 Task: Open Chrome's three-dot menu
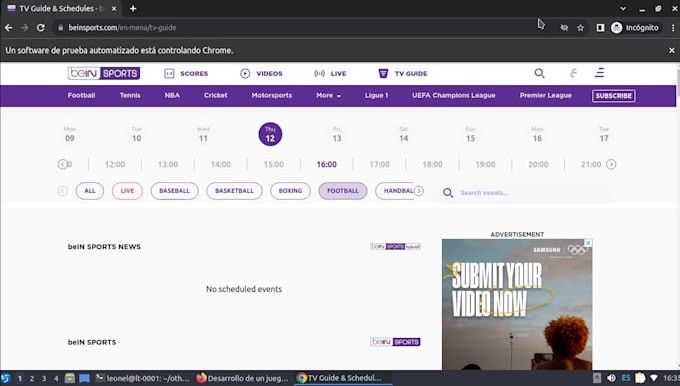(x=673, y=28)
